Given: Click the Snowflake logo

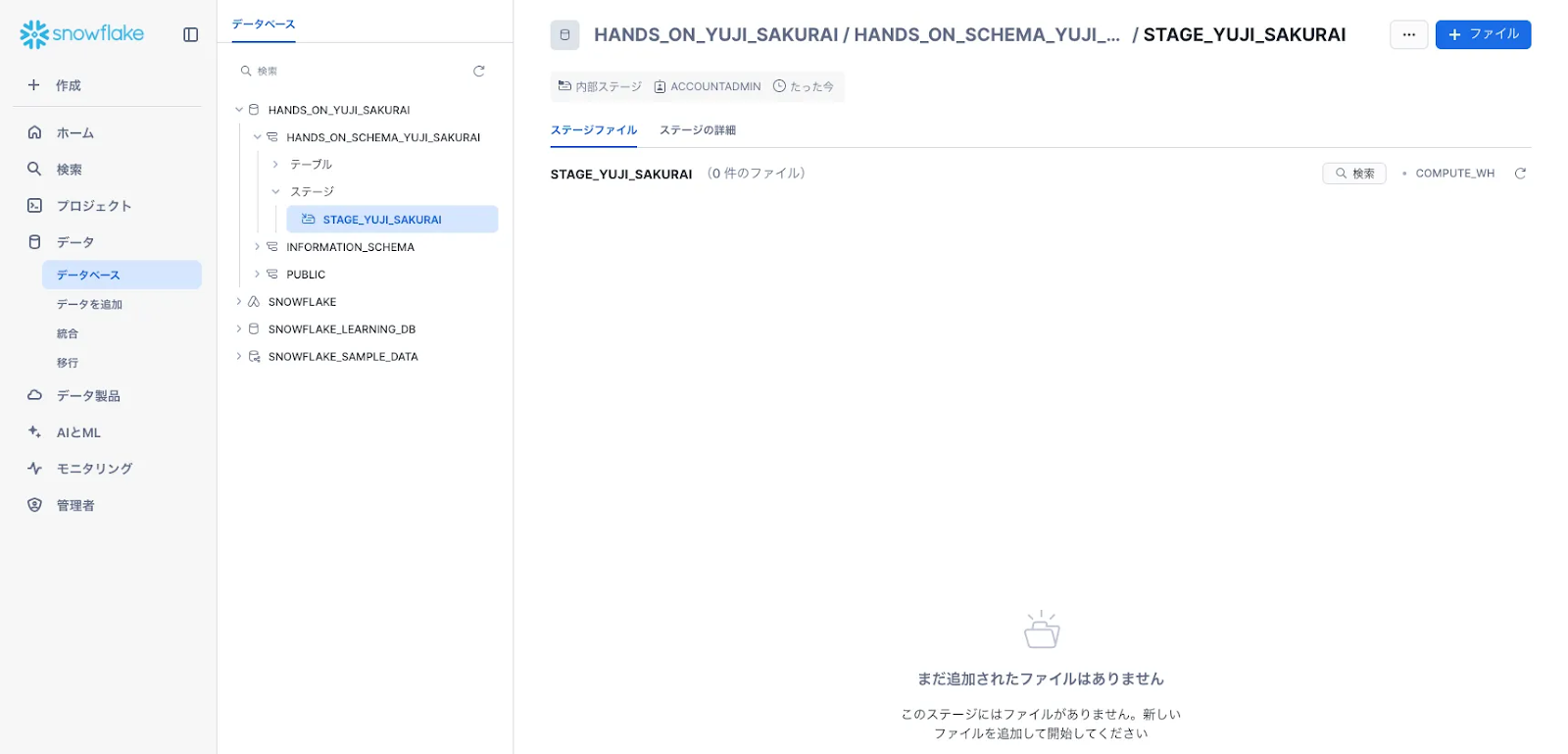Looking at the screenshot, I should point(82,34).
